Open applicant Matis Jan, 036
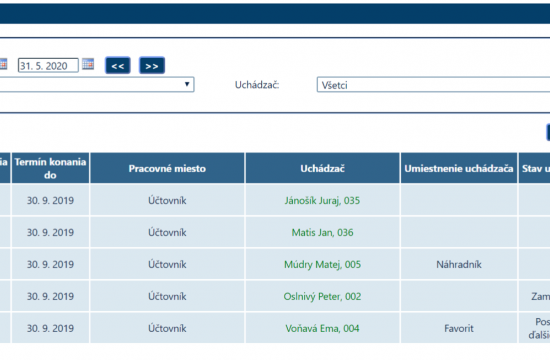The height and width of the screenshot is (360, 550). (x=322, y=232)
